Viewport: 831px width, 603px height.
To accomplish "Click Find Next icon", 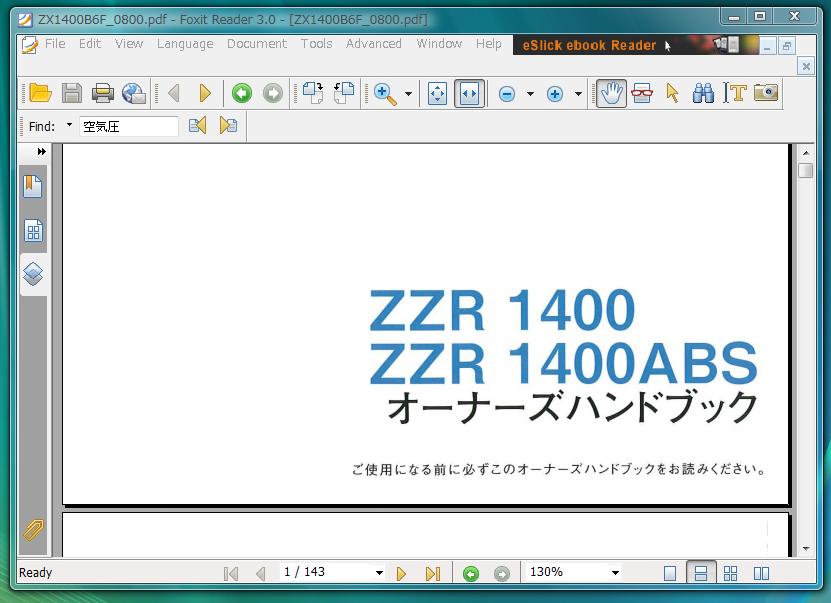I will [228, 126].
